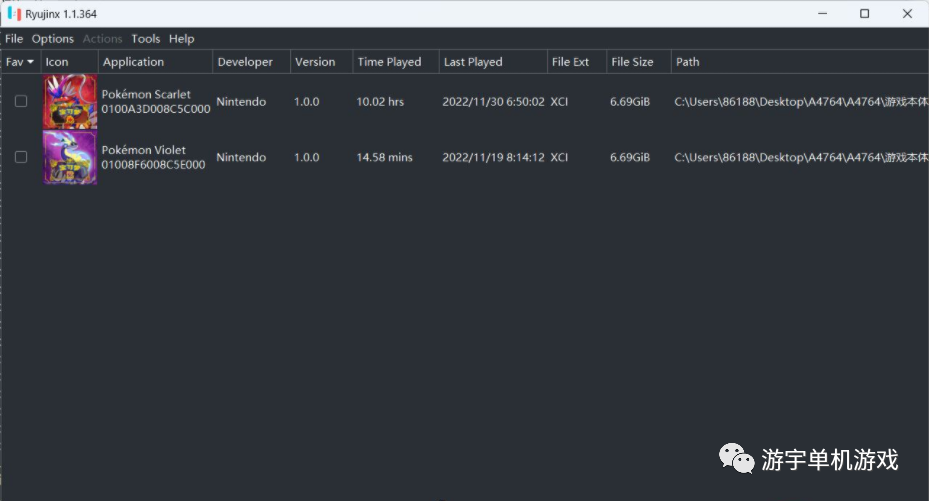Click title ID 01008F6008C5E000
The image size is (929, 501).
153,165
